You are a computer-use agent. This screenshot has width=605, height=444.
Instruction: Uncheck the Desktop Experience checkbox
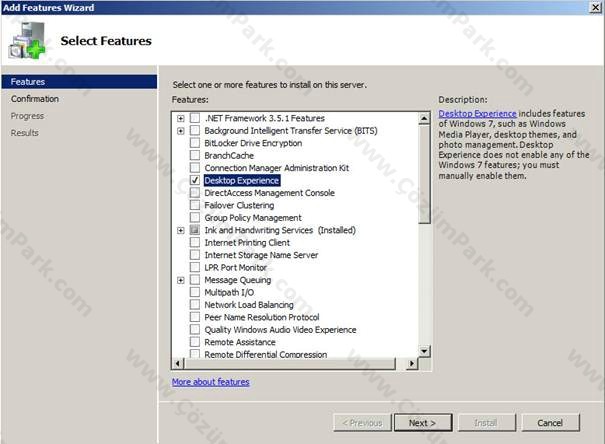[195, 180]
